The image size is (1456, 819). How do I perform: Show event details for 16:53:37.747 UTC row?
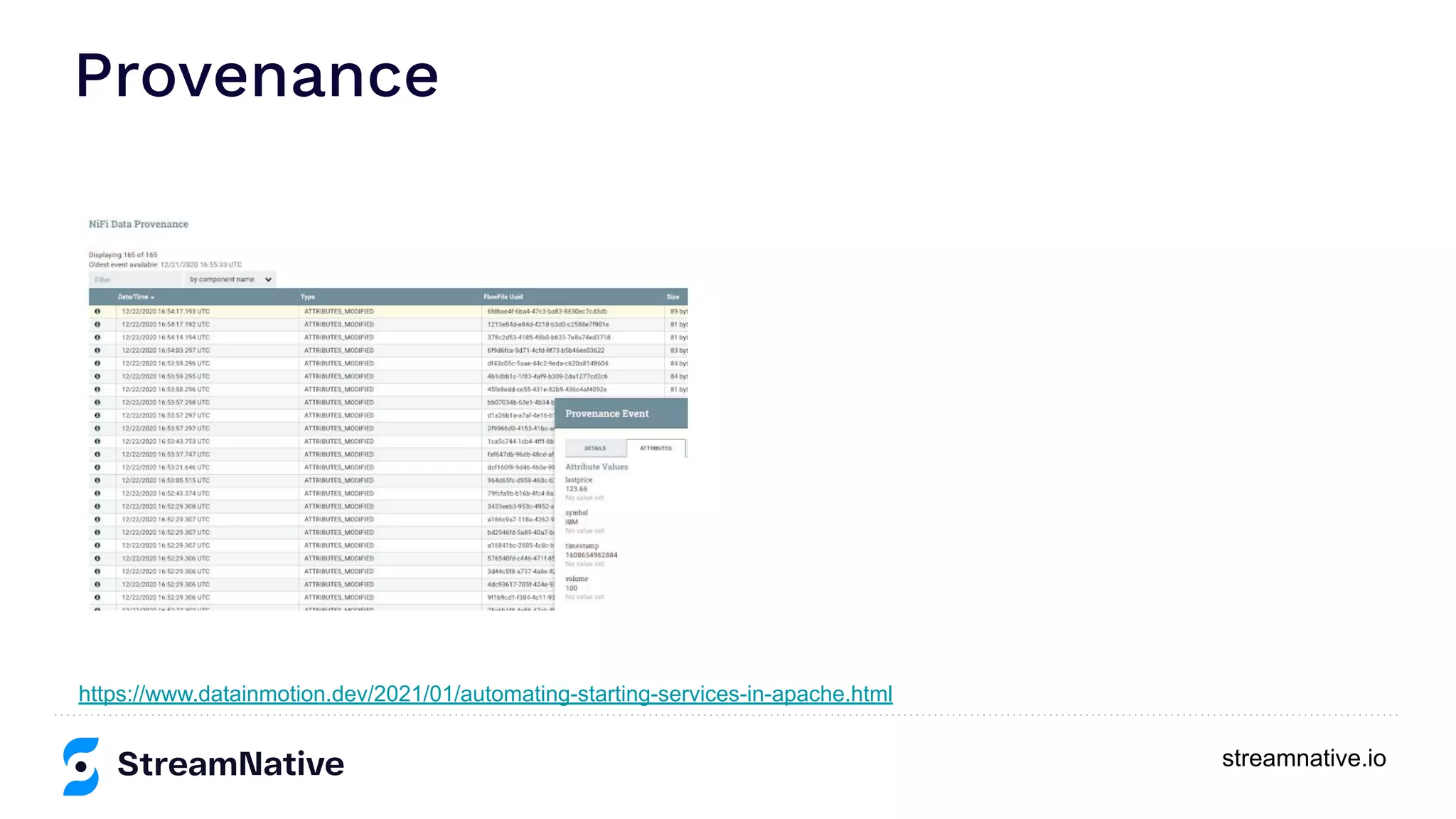pos(97,454)
